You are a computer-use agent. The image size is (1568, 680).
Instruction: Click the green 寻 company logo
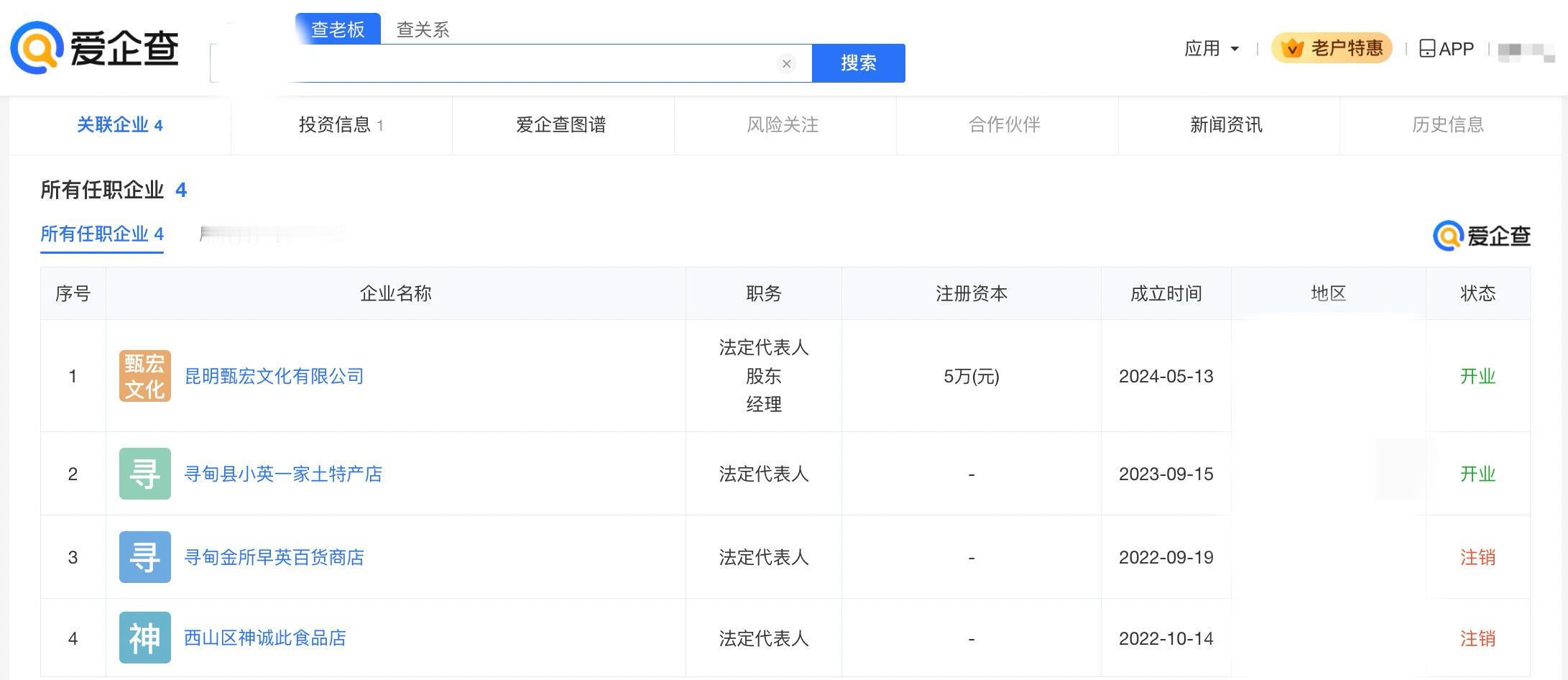pyautogui.click(x=145, y=474)
